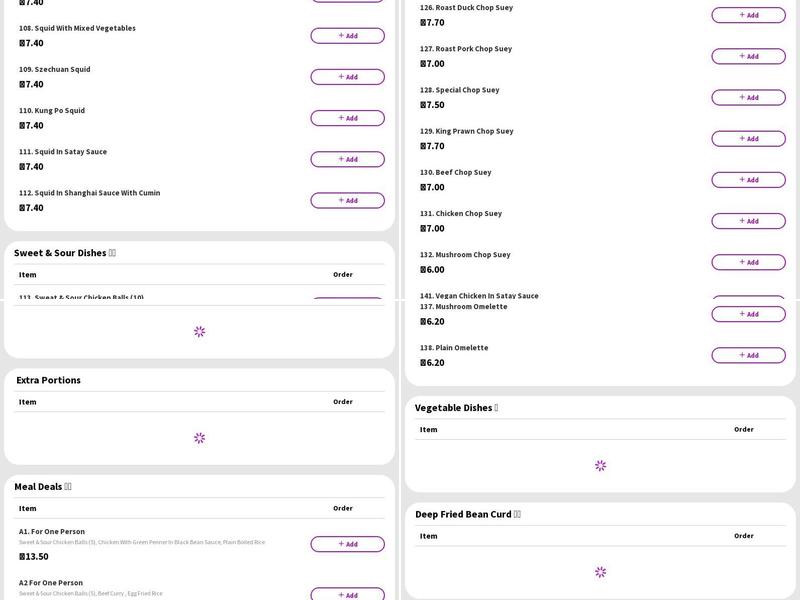
Task: Add Roast Duck Chop Suey to order
Action: pos(748,15)
